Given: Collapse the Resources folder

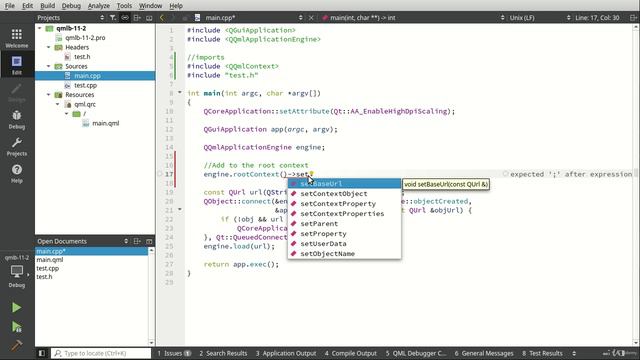Looking at the screenshot, I should tap(49, 95).
